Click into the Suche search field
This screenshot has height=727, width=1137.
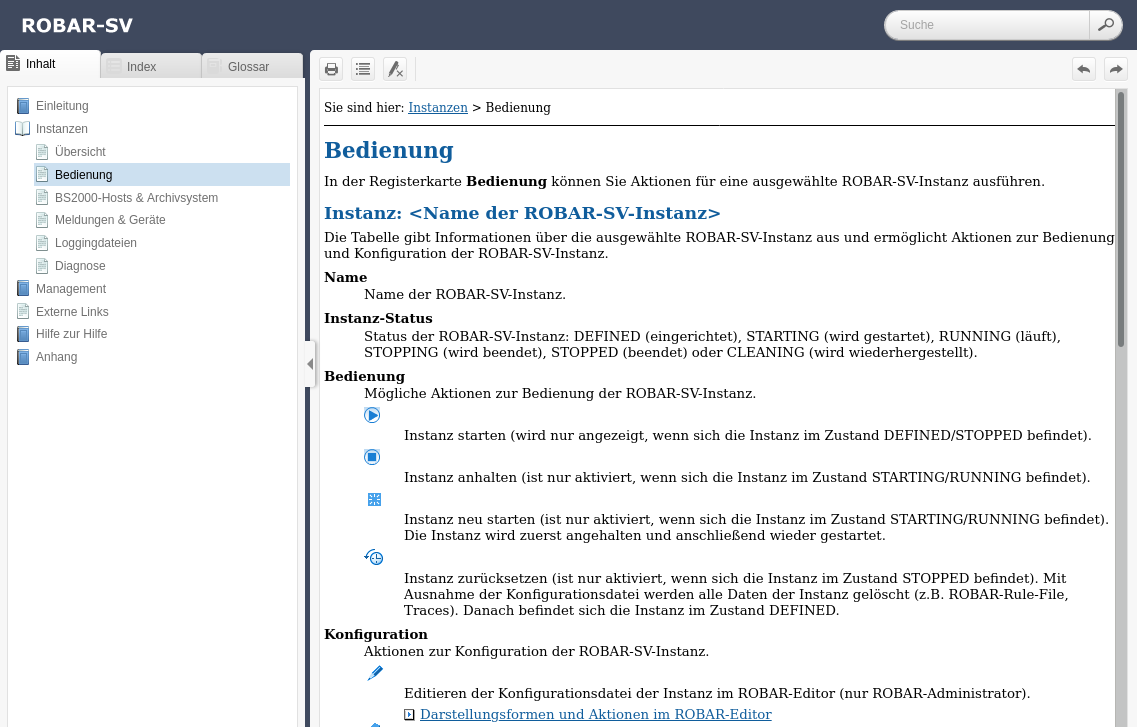[987, 25]
